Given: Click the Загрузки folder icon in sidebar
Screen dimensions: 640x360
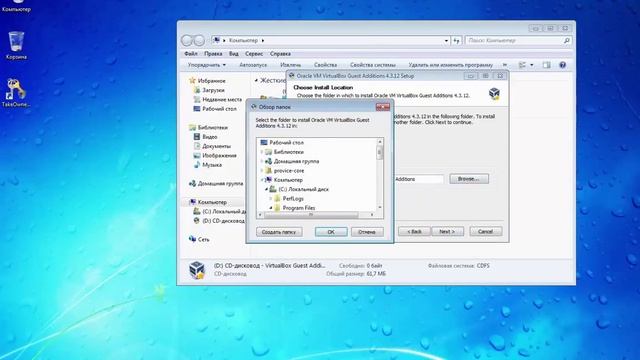Looking at the screenshot, I should [x=197, y=90].
